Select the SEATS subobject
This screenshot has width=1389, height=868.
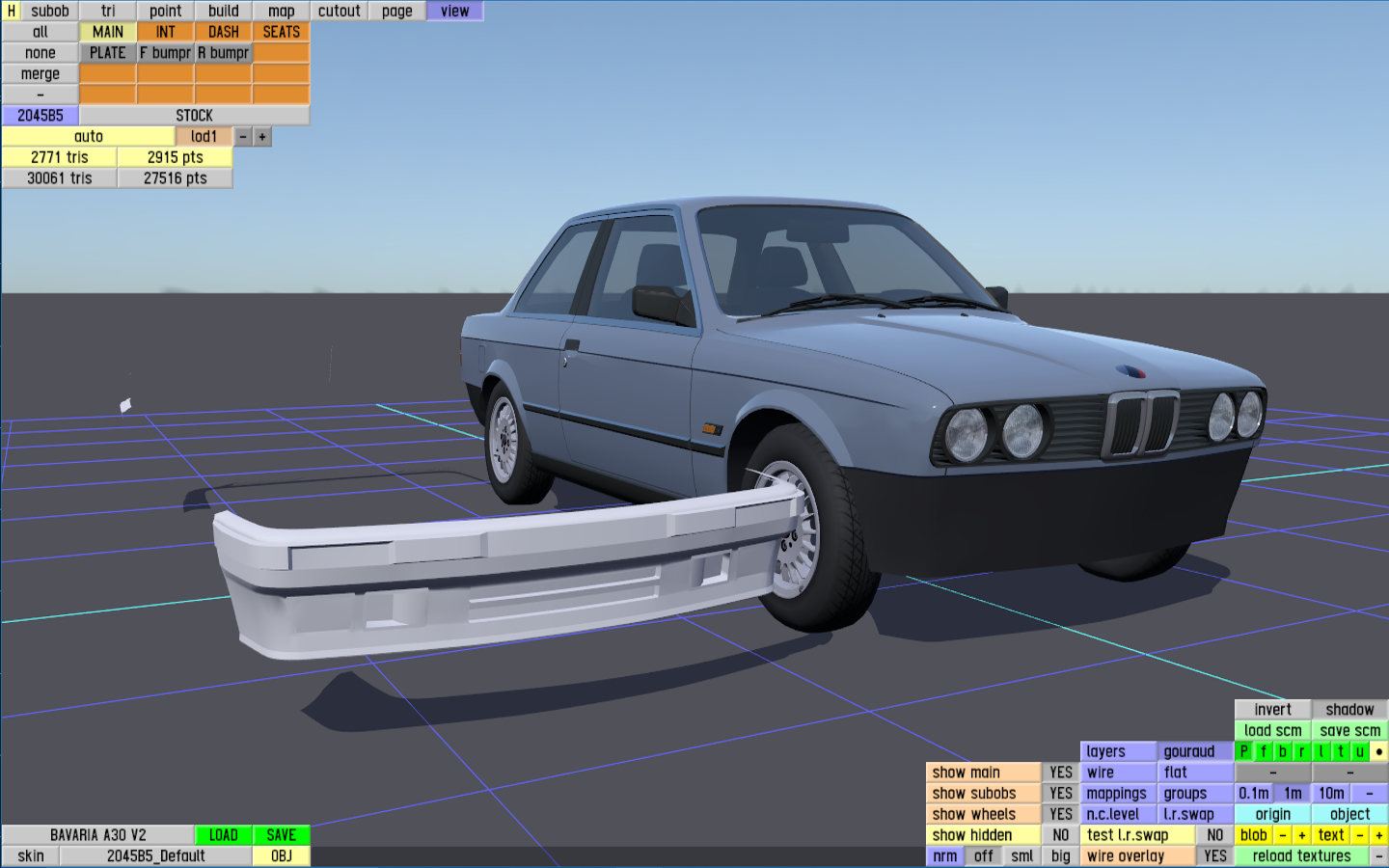[x=282, y=32]
